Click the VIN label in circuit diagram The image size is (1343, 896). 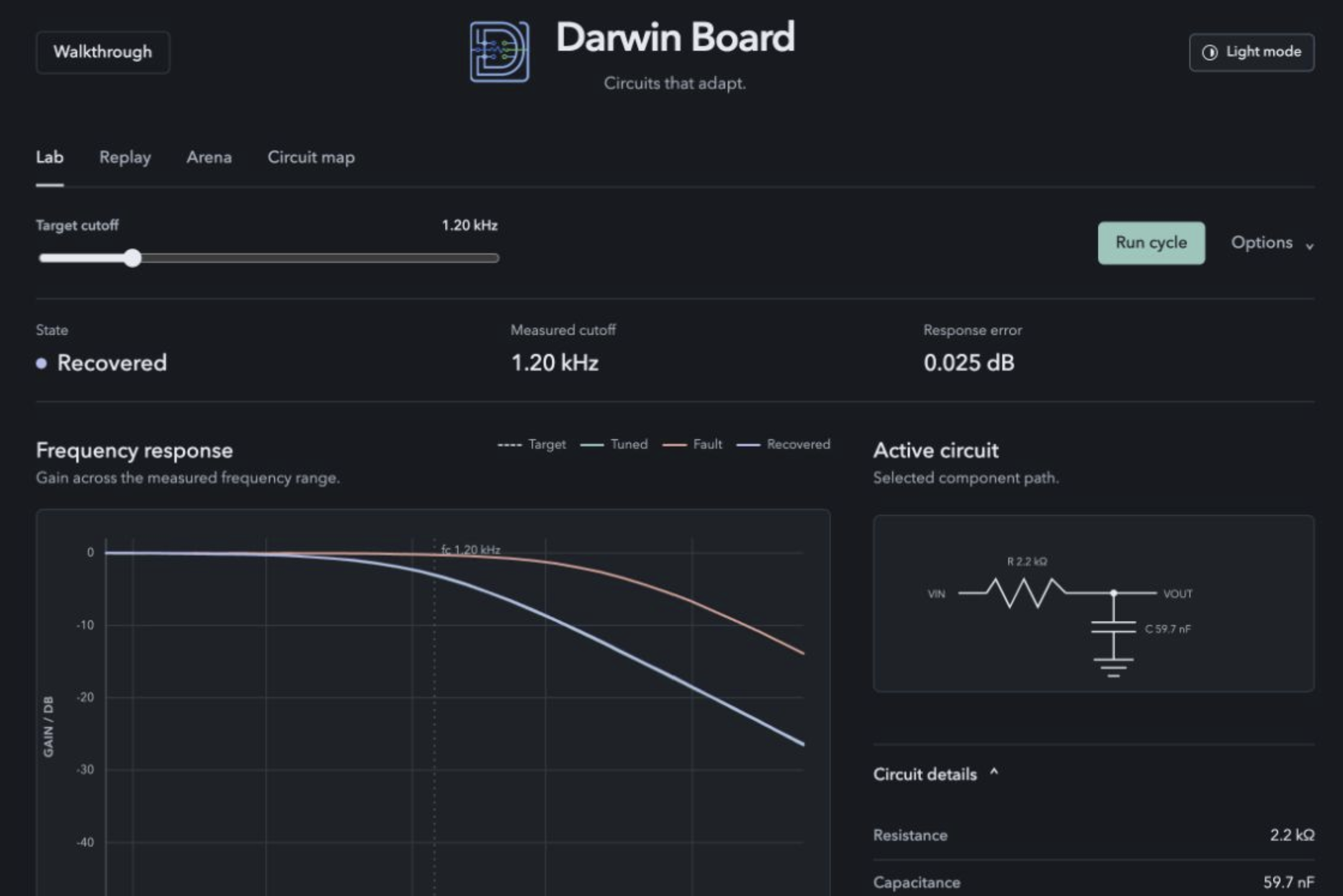click(936, 594)
